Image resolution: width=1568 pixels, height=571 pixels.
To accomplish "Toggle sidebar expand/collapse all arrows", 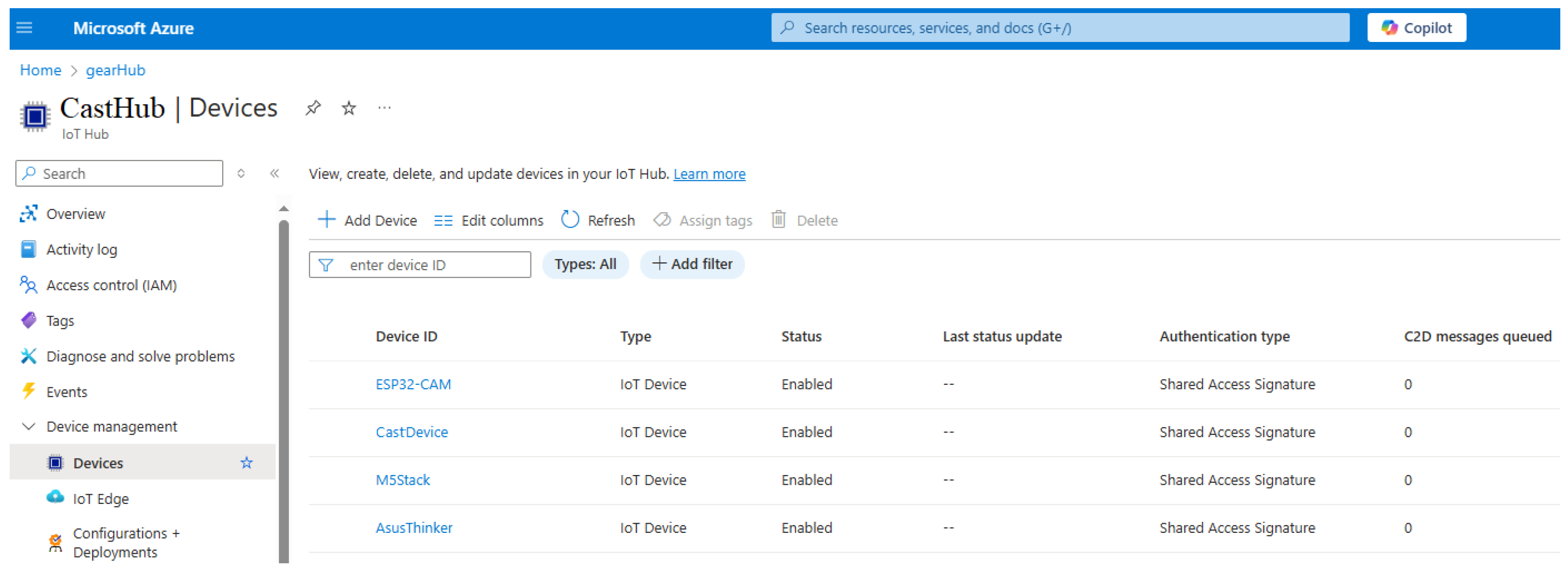I will pyautogui.click(x=241, y=174).
